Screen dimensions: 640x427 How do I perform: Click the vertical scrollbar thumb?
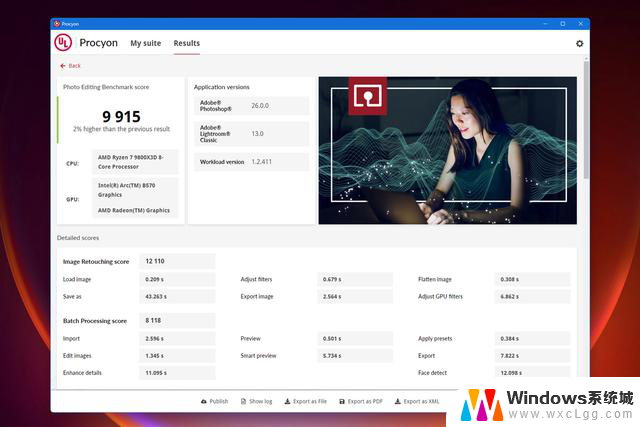(586, 118)
